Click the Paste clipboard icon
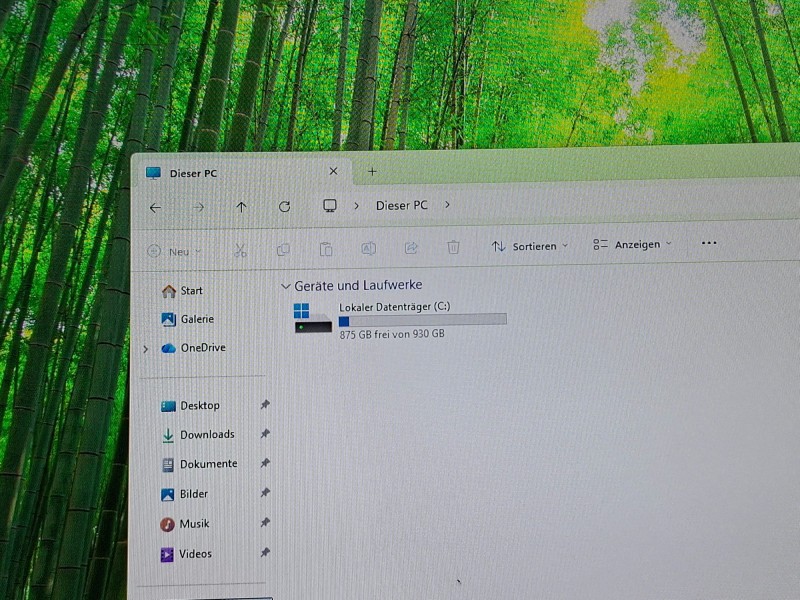 pos(326,249)
